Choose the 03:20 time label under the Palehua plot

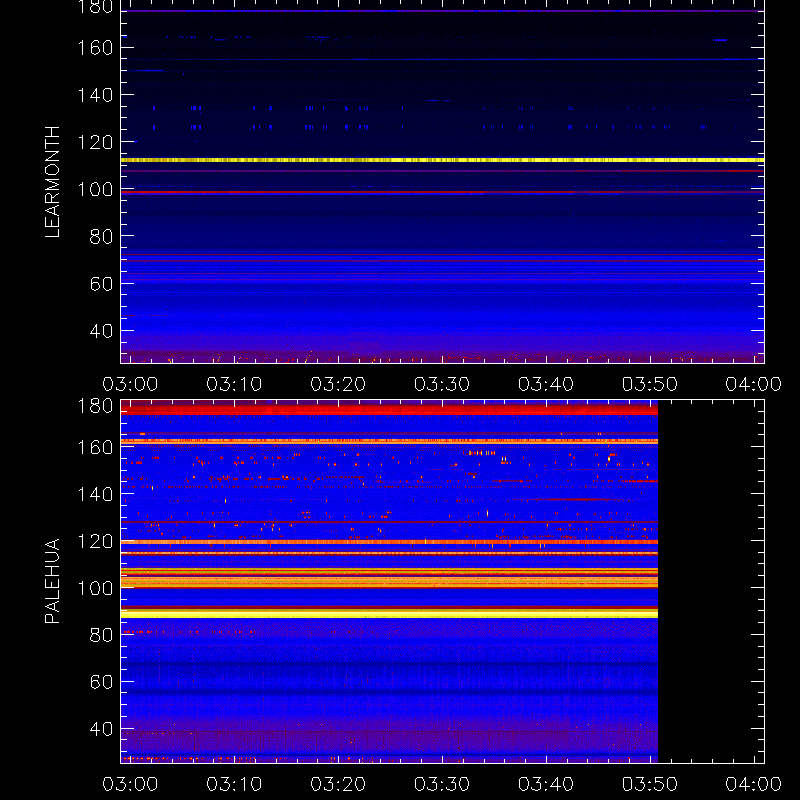point(338,784)
